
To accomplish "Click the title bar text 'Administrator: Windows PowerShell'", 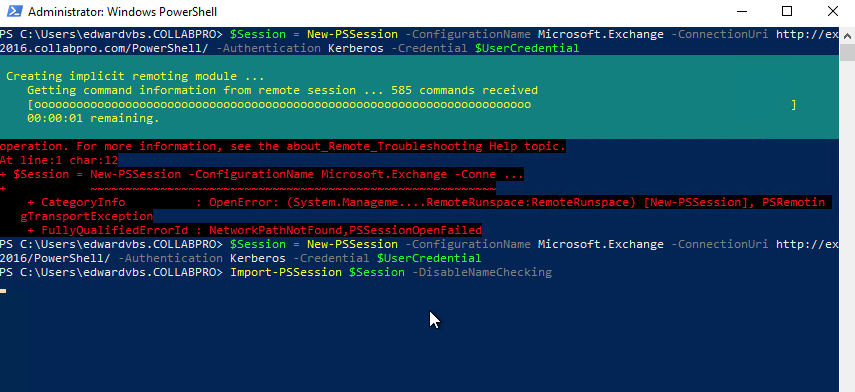I will pyautogui.click(x=122, y=11).
